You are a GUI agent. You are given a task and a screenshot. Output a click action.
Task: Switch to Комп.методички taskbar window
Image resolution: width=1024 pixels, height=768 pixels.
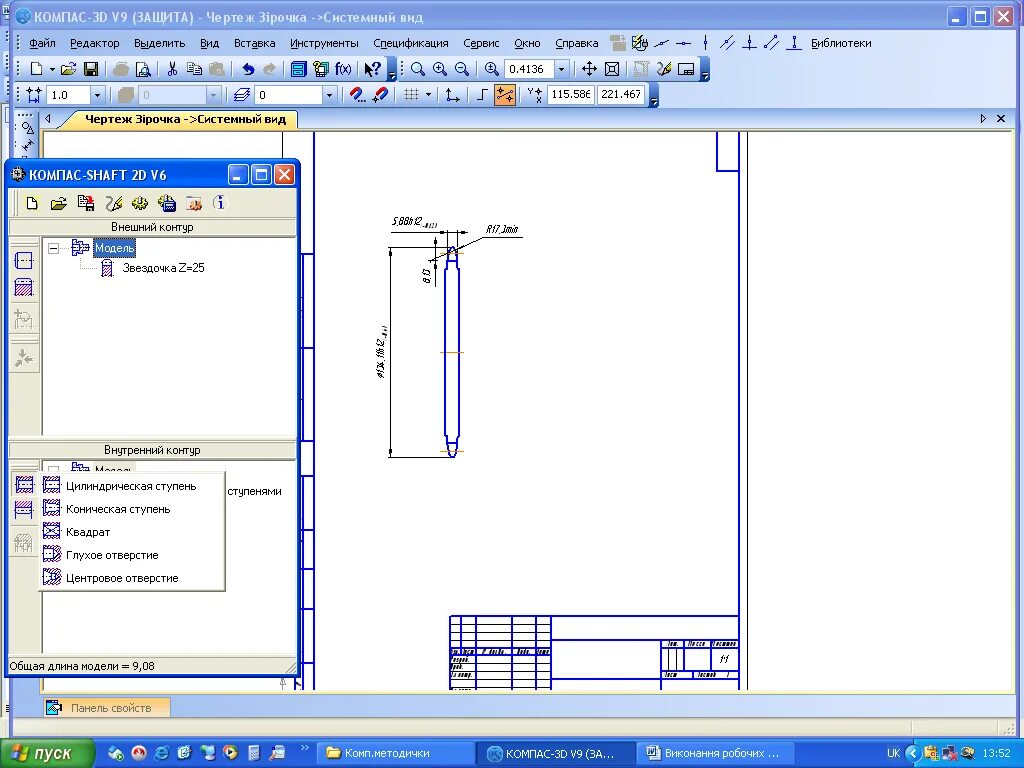394,753
